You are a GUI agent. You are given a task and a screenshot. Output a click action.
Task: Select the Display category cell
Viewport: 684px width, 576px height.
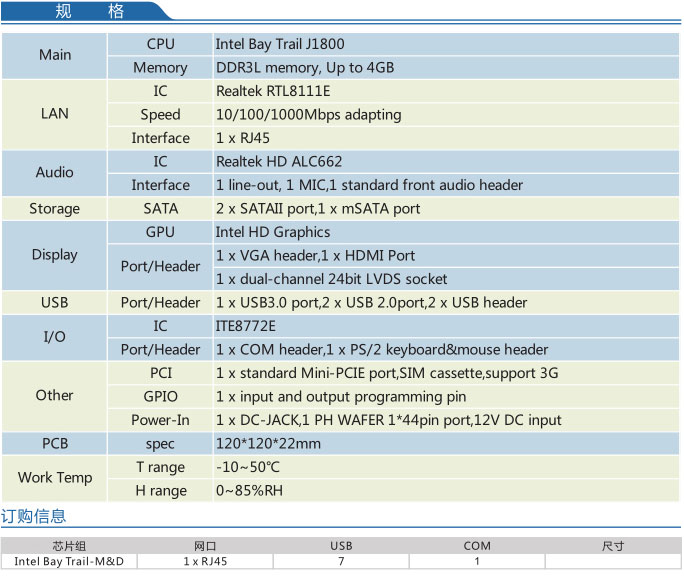coord(55,255)
